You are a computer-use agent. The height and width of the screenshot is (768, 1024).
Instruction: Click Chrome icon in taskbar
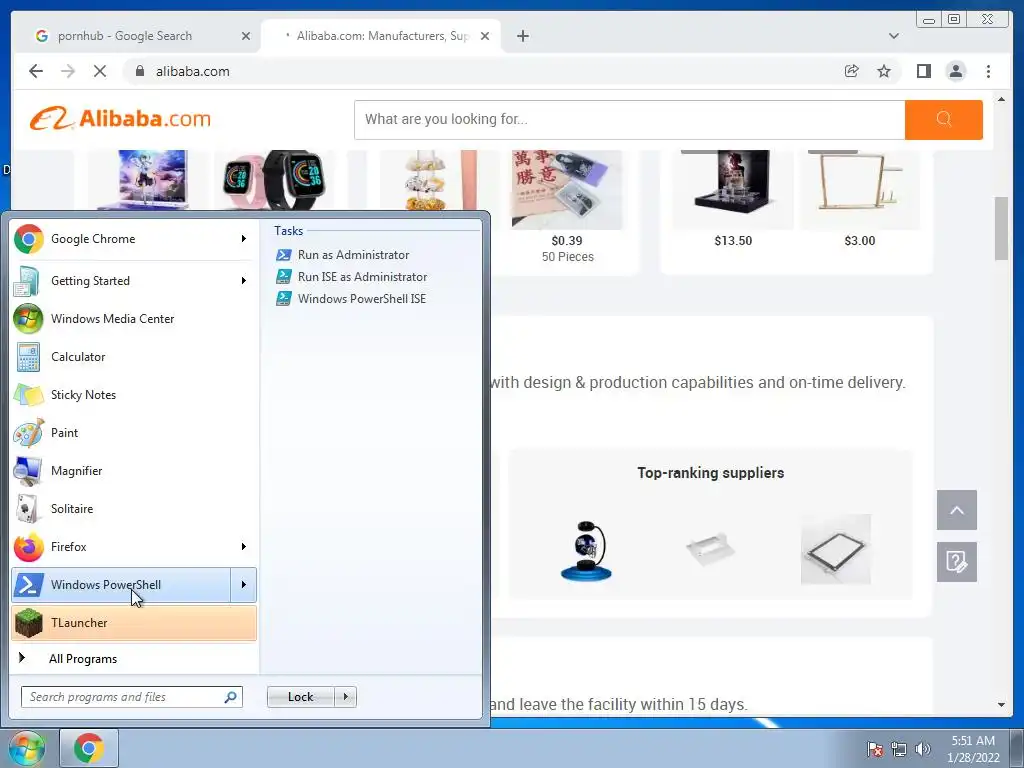(x=89, y=748)
